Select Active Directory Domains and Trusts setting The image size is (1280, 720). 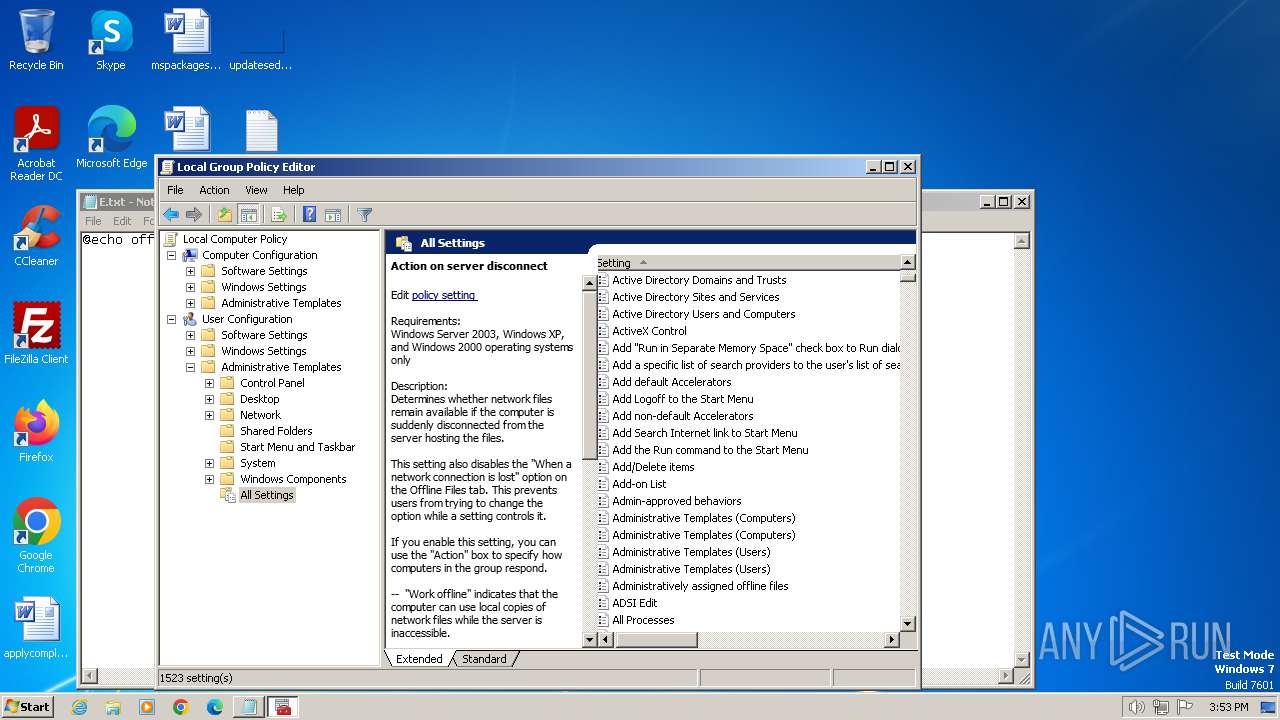(x=699, y=280)
